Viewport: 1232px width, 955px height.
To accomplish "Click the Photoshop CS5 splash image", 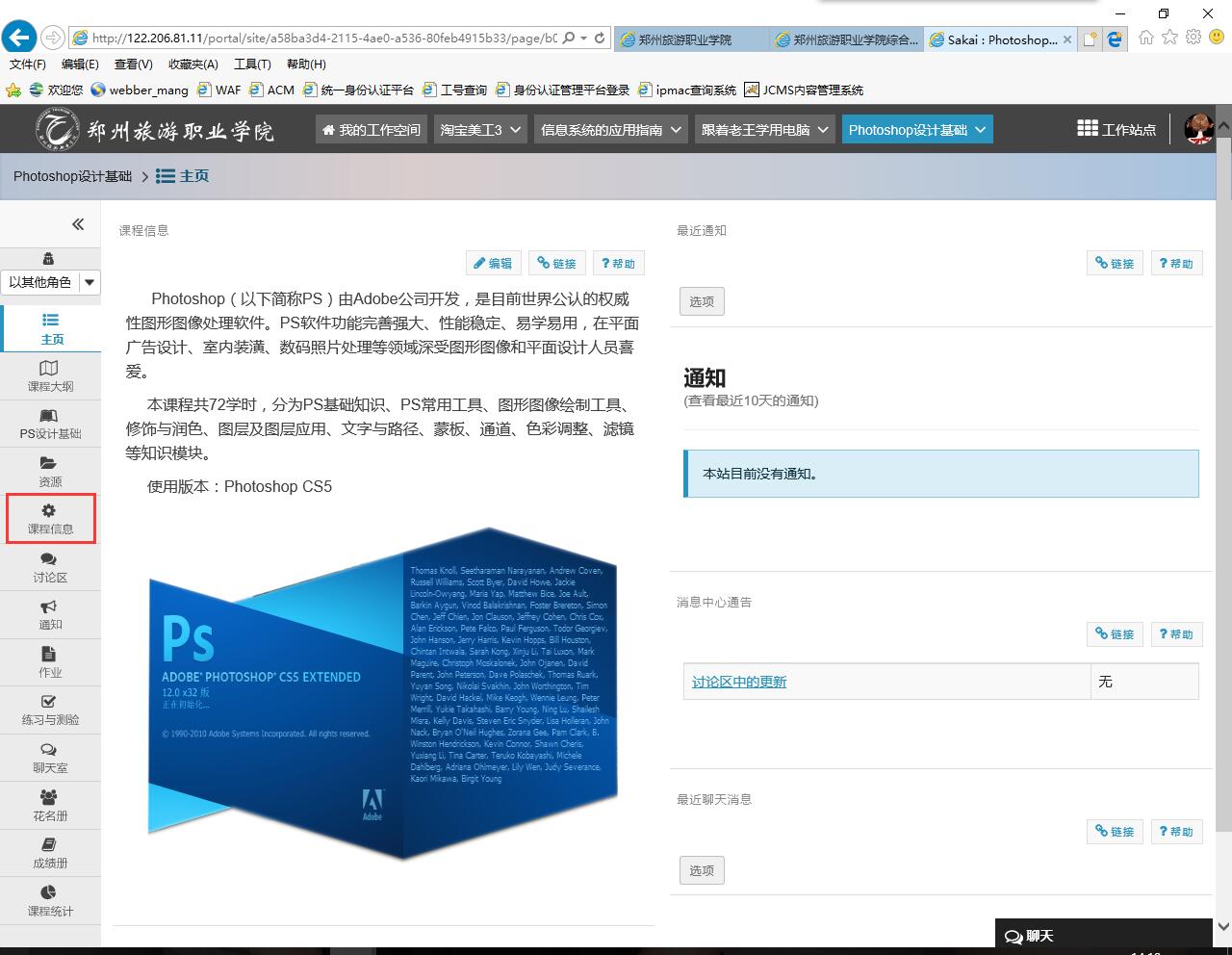I will [x=383, y=693].
